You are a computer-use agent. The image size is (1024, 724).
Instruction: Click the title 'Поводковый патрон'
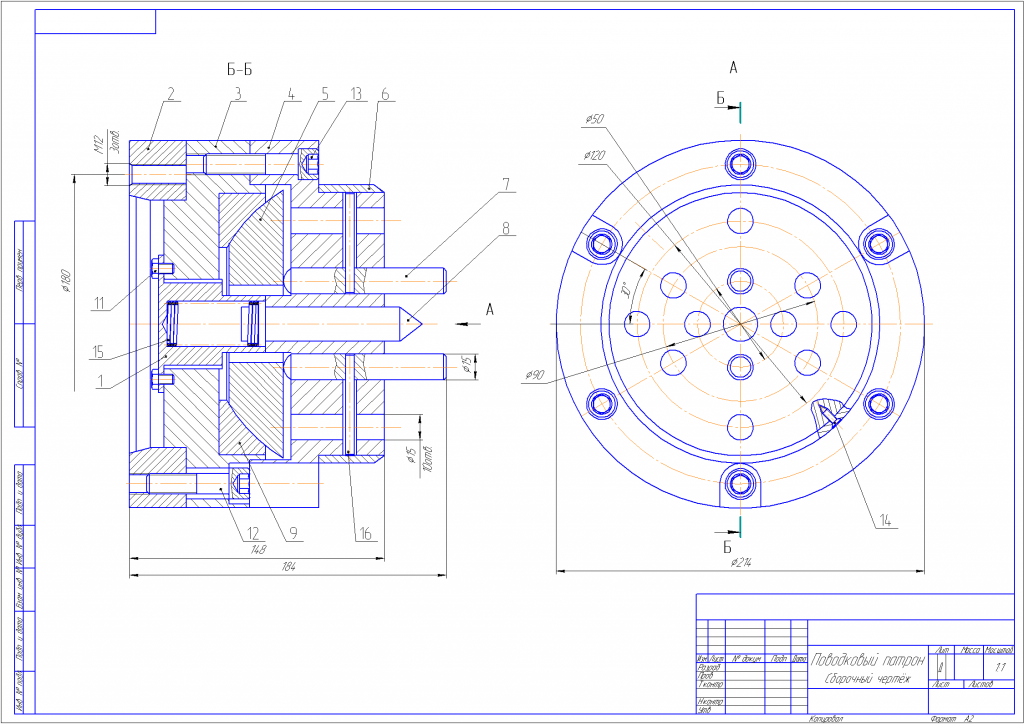[x=867, y=660]
